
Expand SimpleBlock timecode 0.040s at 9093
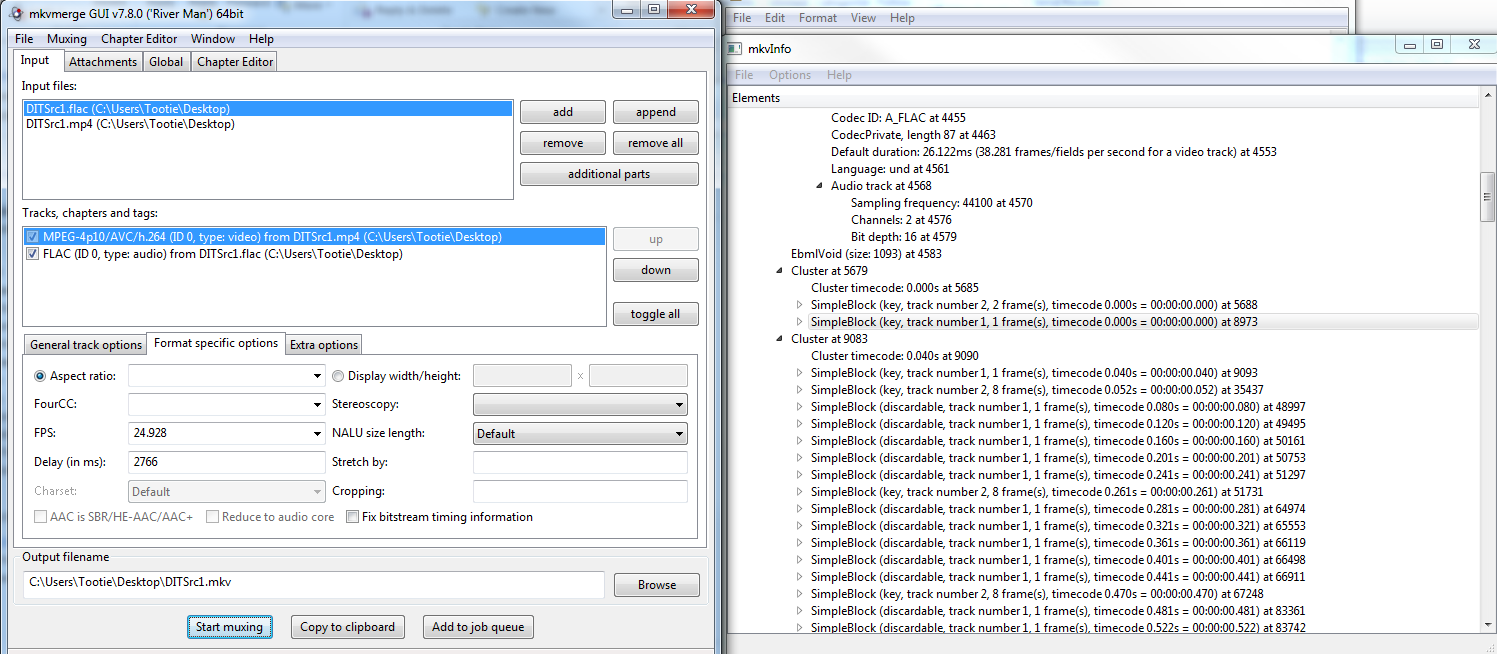click(800, 373)
